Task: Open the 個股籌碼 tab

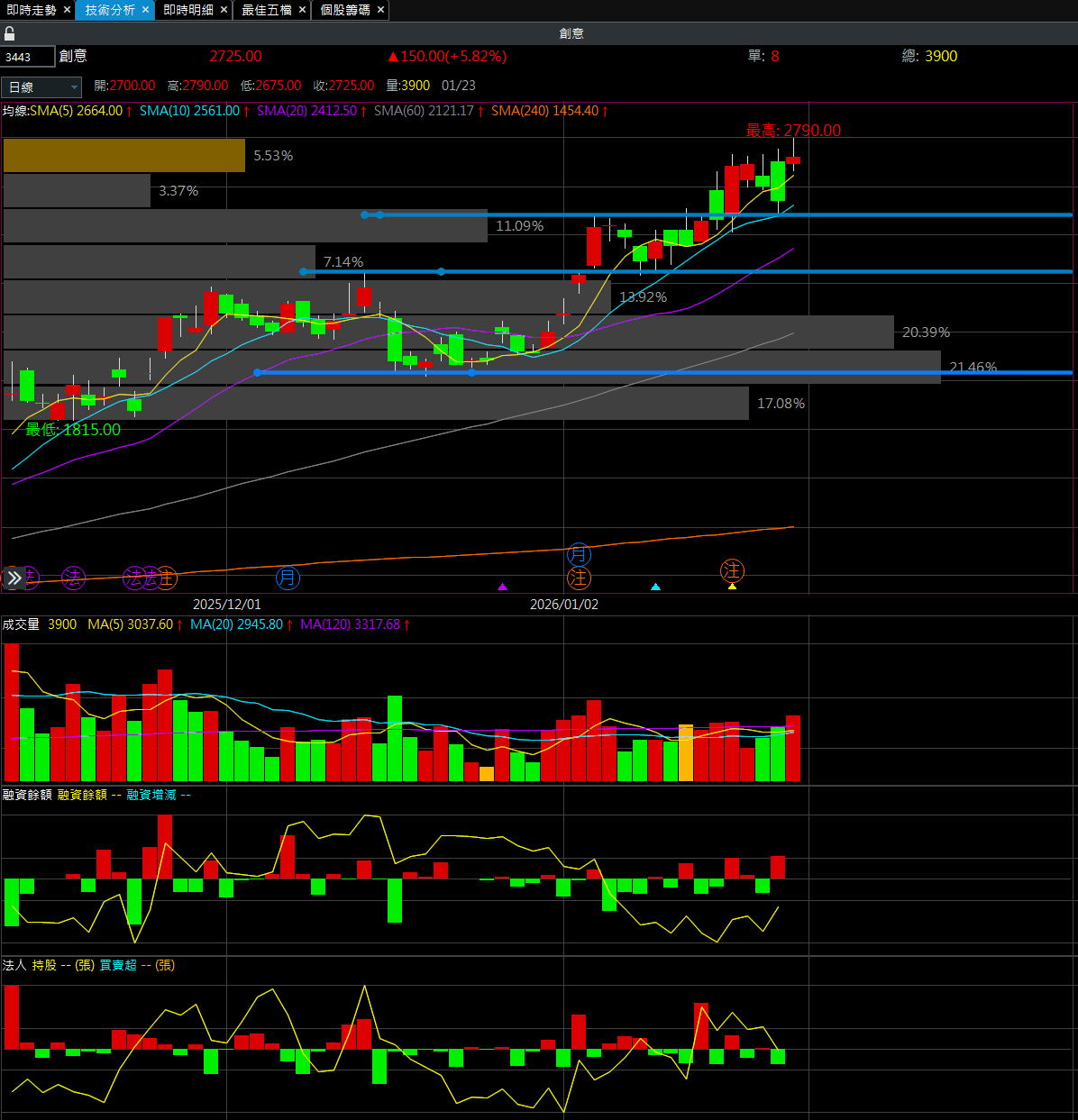Action: click(345, 10)
